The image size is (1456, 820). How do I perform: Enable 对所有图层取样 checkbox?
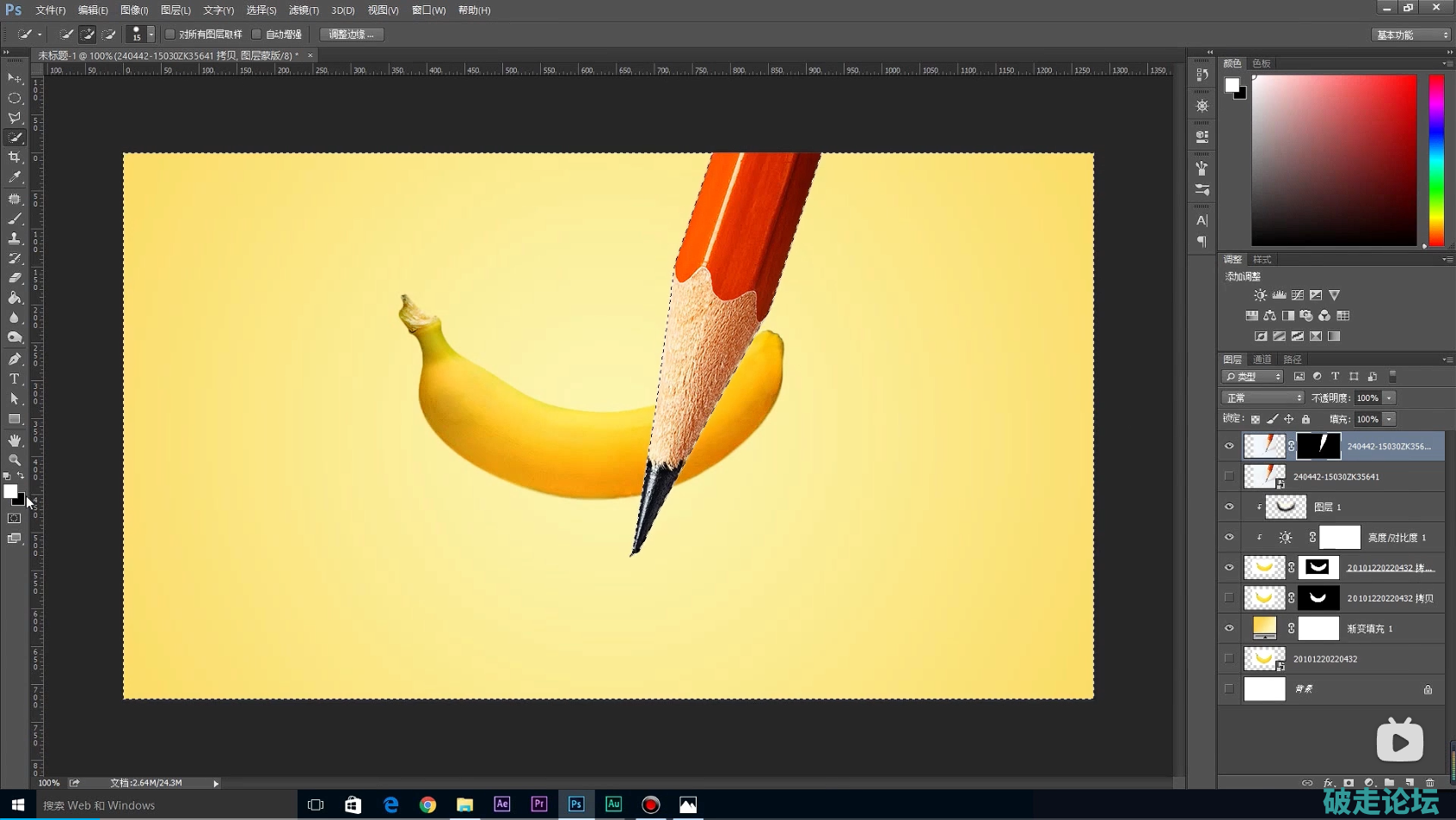pos(170,34)
